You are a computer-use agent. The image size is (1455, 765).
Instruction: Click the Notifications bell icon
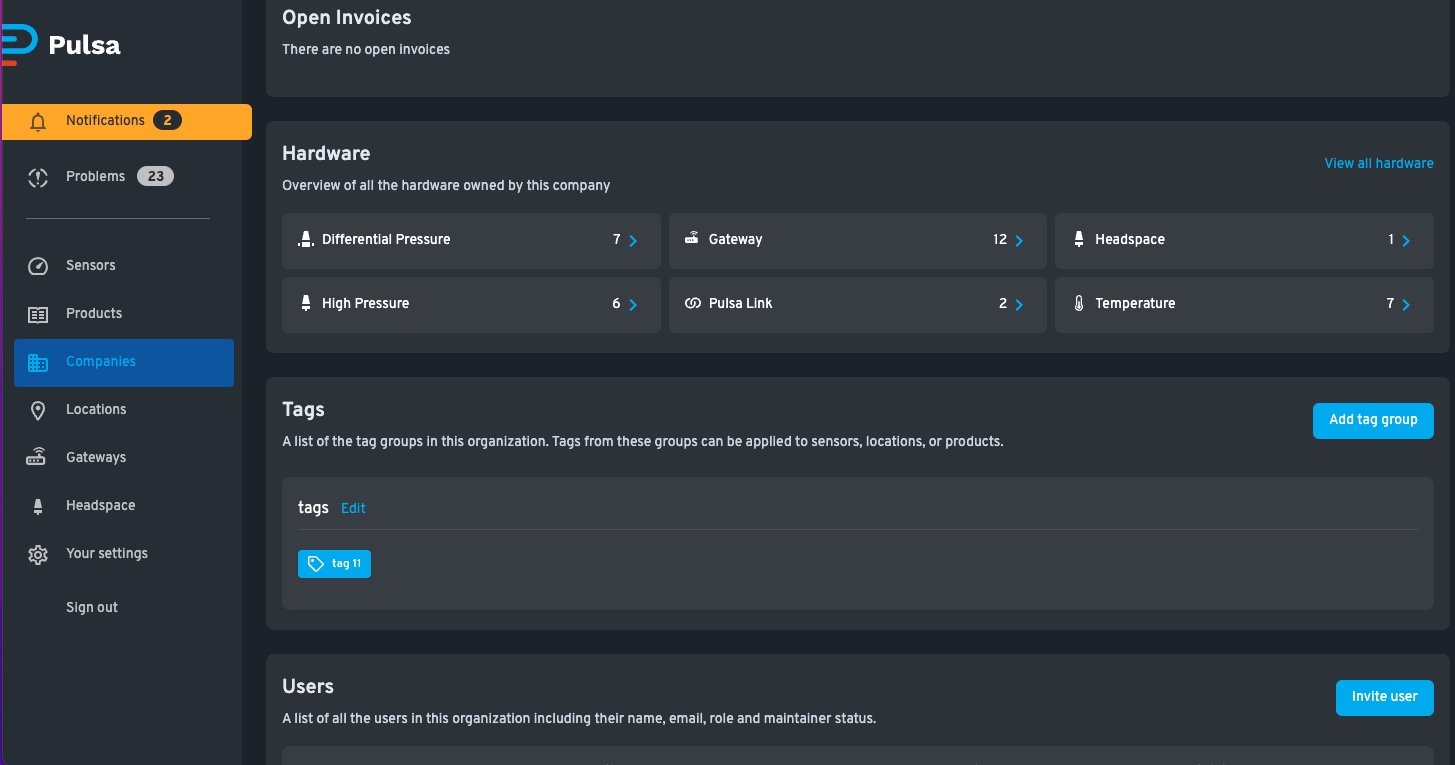(38, 122)
